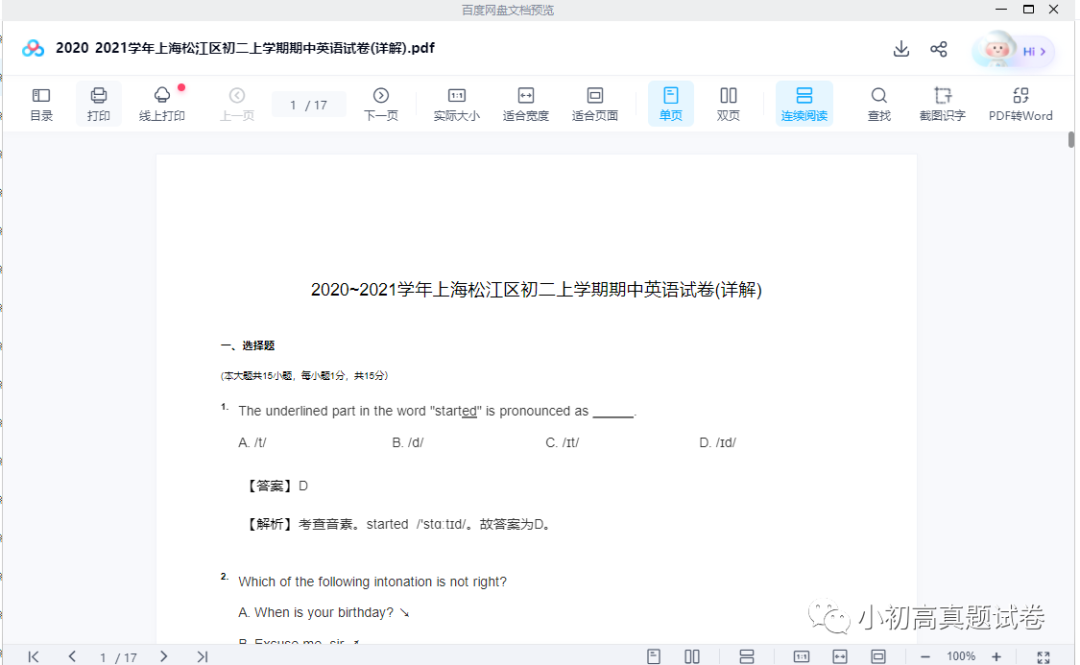Click fit width icon in bottom bar

coord(840,657)
